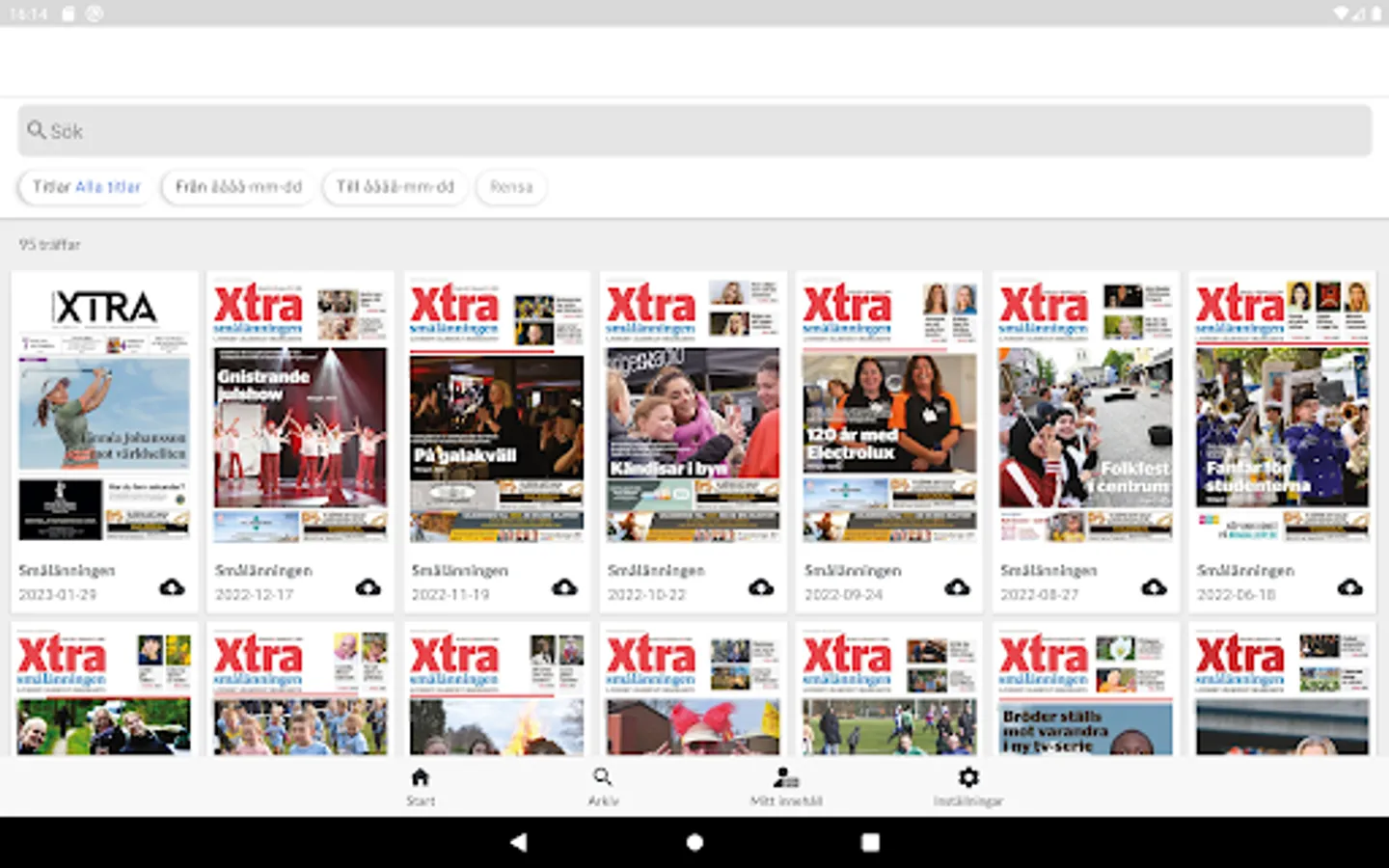Image resolution: width=1389 pixels, height=868 pixels.
Task: Open Inställningar settings tab
Action: (x=968, y=787)
